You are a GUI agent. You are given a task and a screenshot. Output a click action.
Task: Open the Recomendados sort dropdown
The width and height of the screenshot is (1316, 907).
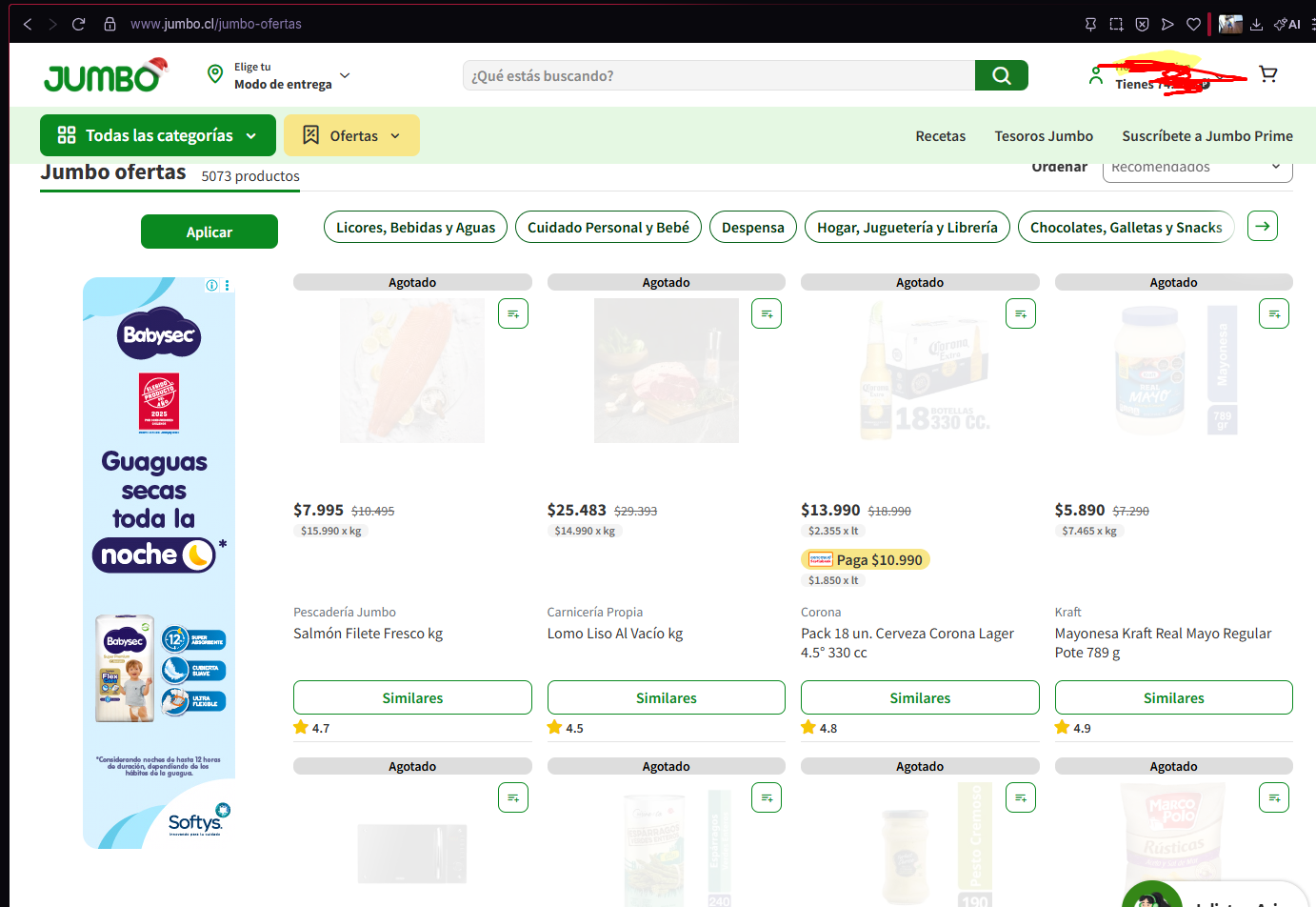pos(1196,169)
